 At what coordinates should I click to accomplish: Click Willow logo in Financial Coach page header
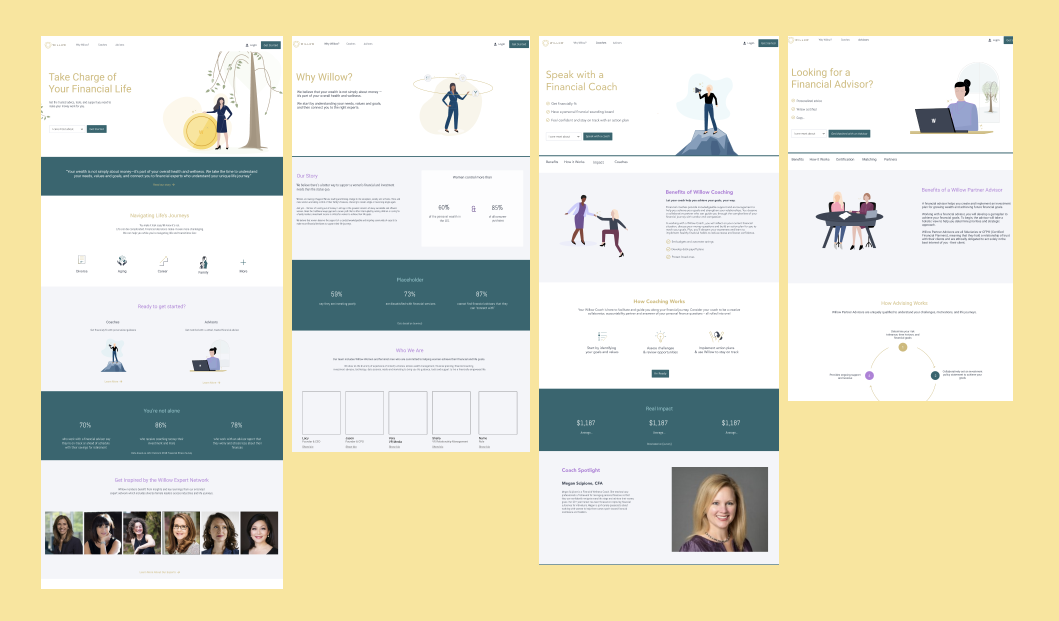coord(553,43)
